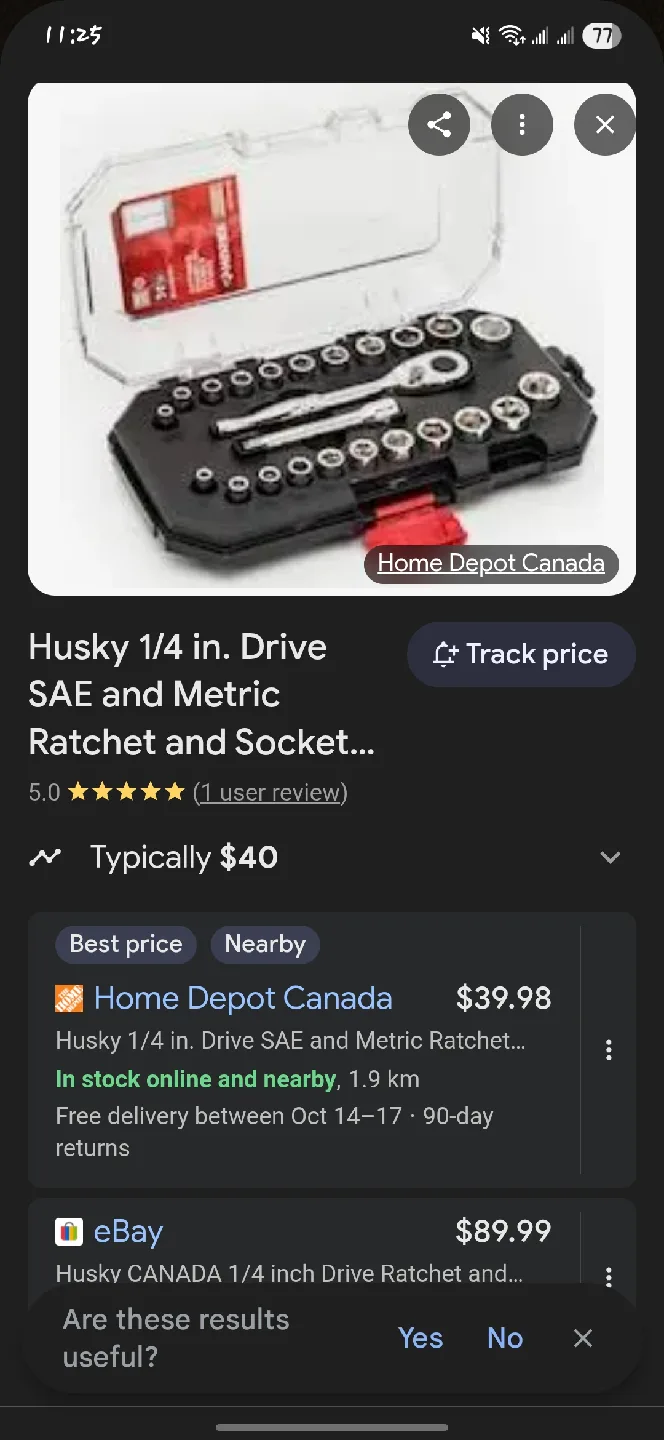This screenshot has width=664, height=1440.
Task: Open options for the eBay listing
Action: [x=608, y=1277]
